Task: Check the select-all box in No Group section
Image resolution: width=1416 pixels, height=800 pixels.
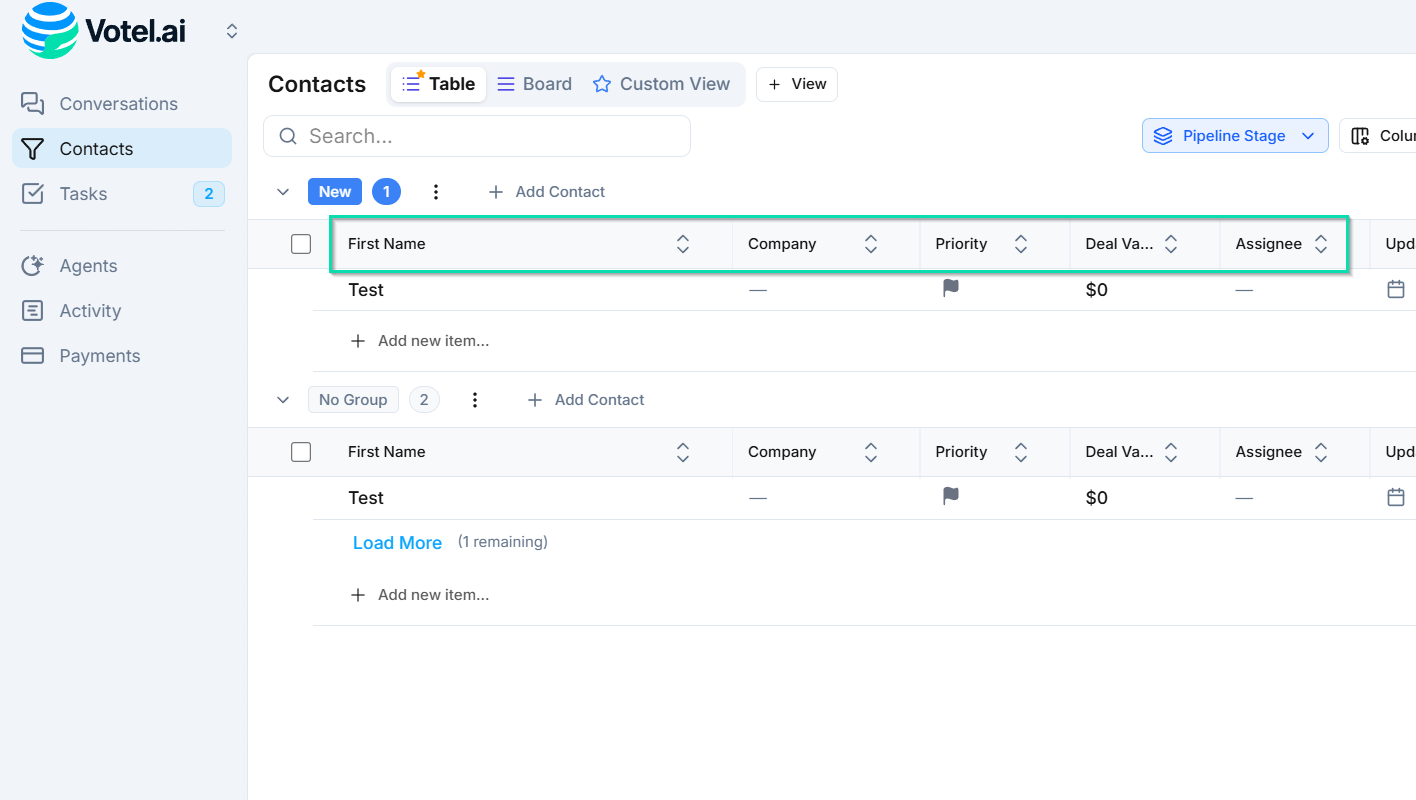Action: pyautogui.click(x=301, y=451)
